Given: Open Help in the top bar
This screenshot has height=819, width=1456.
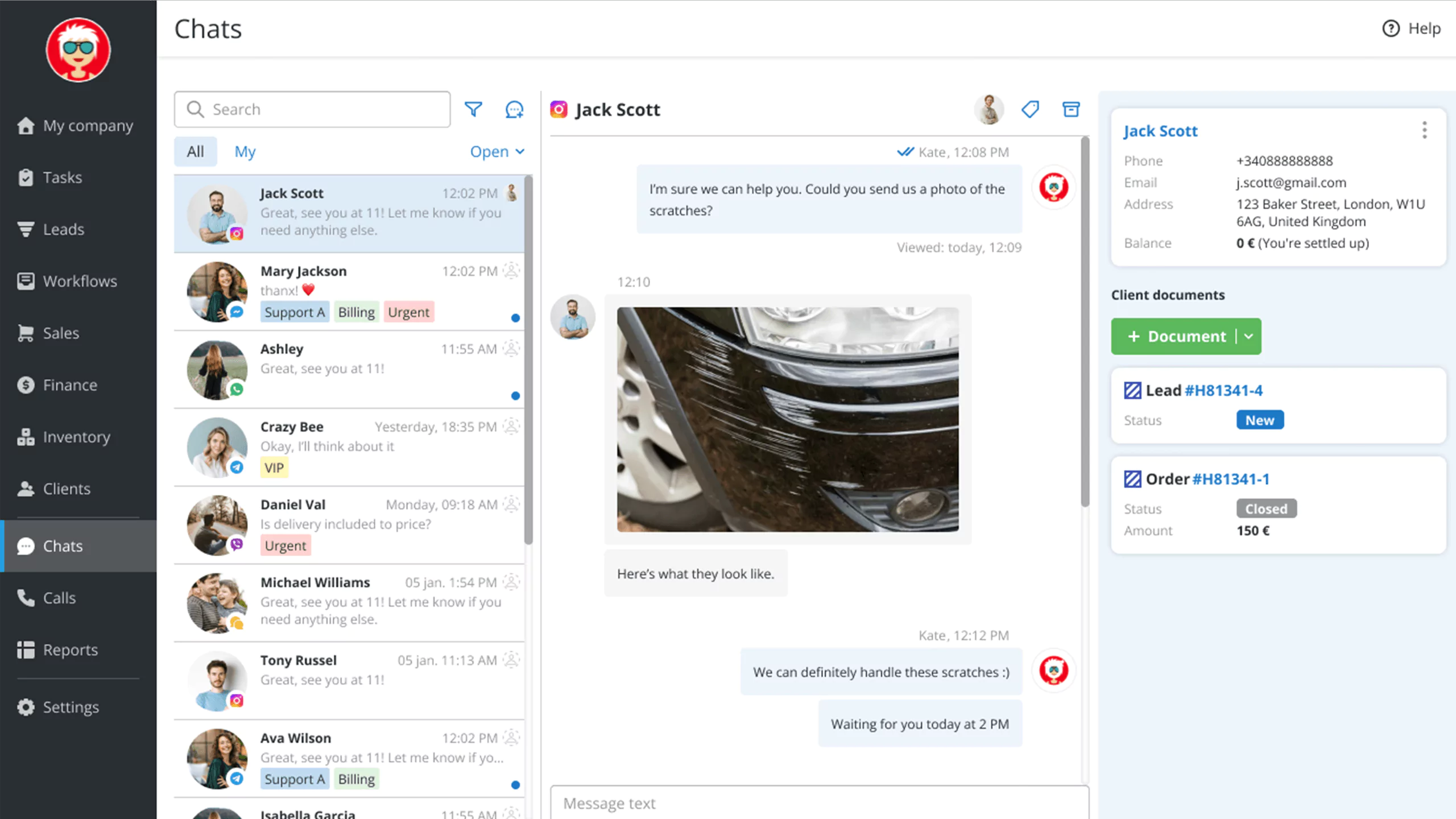Looking at the screenshot, I should (x=1412, y=28).
